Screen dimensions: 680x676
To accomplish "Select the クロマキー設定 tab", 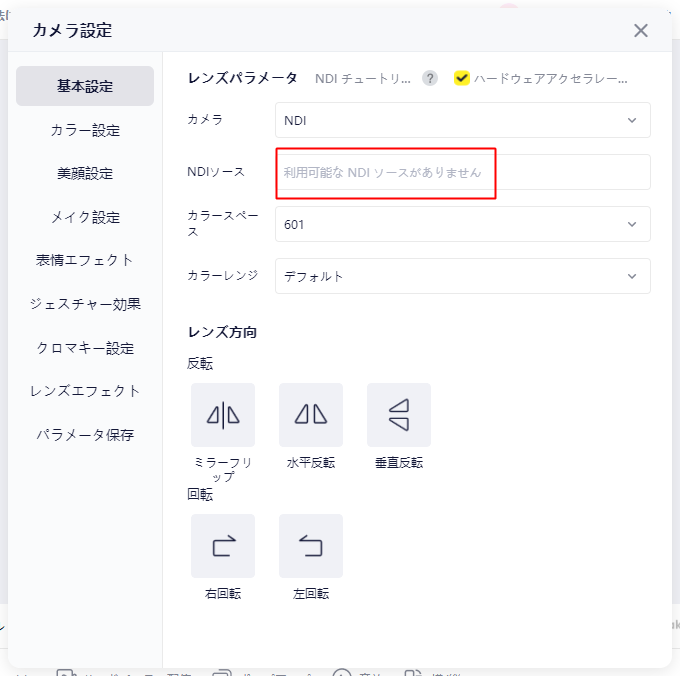I will 85,348.
